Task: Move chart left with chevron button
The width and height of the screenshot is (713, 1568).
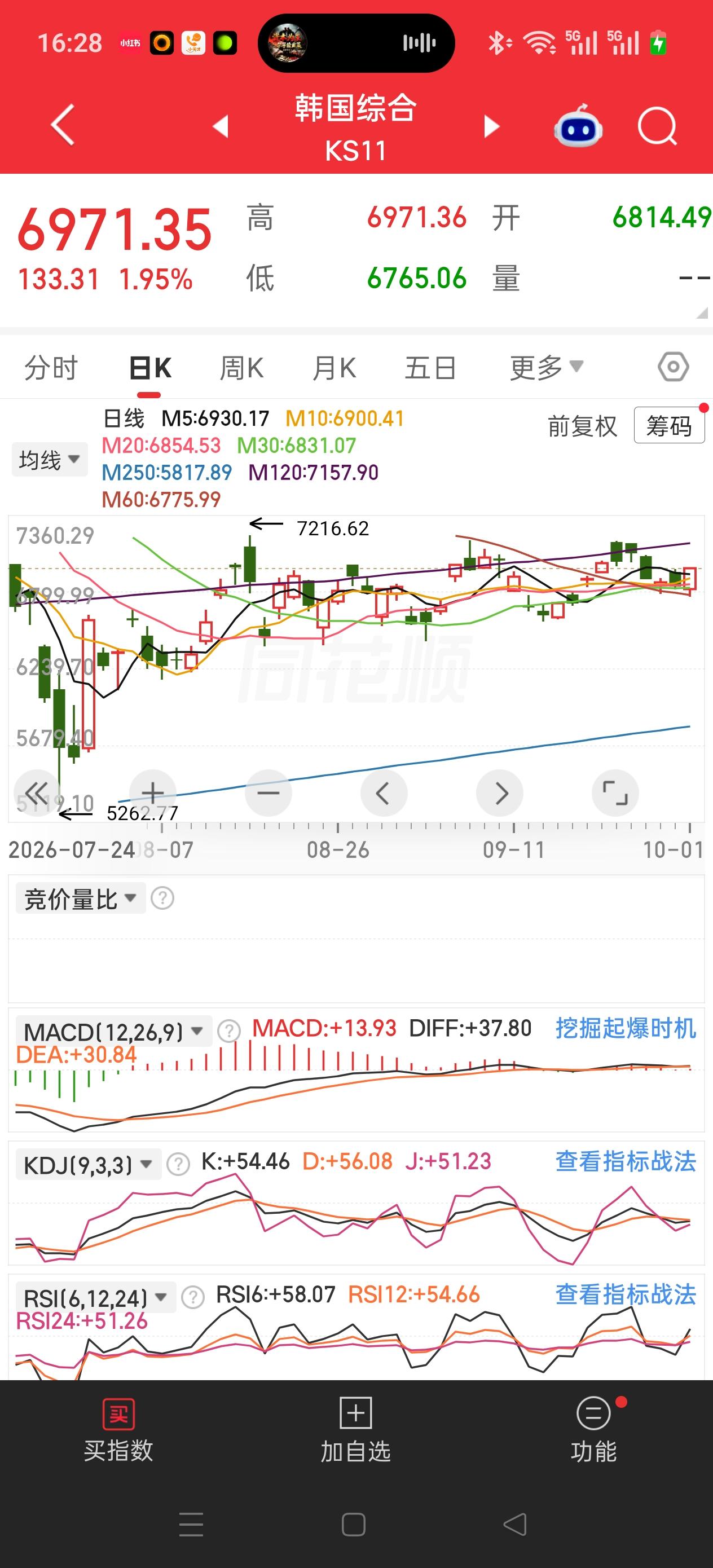Action: tap(384, 792)
